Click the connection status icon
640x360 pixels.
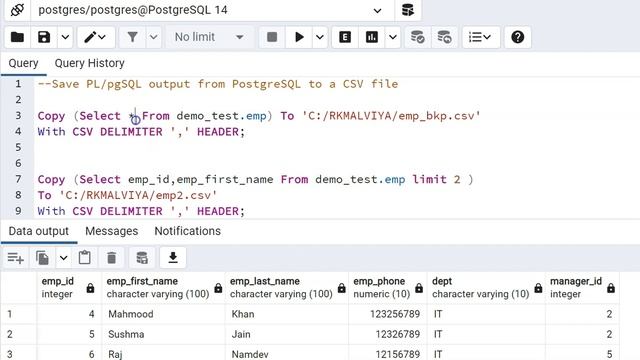(18, 10)
